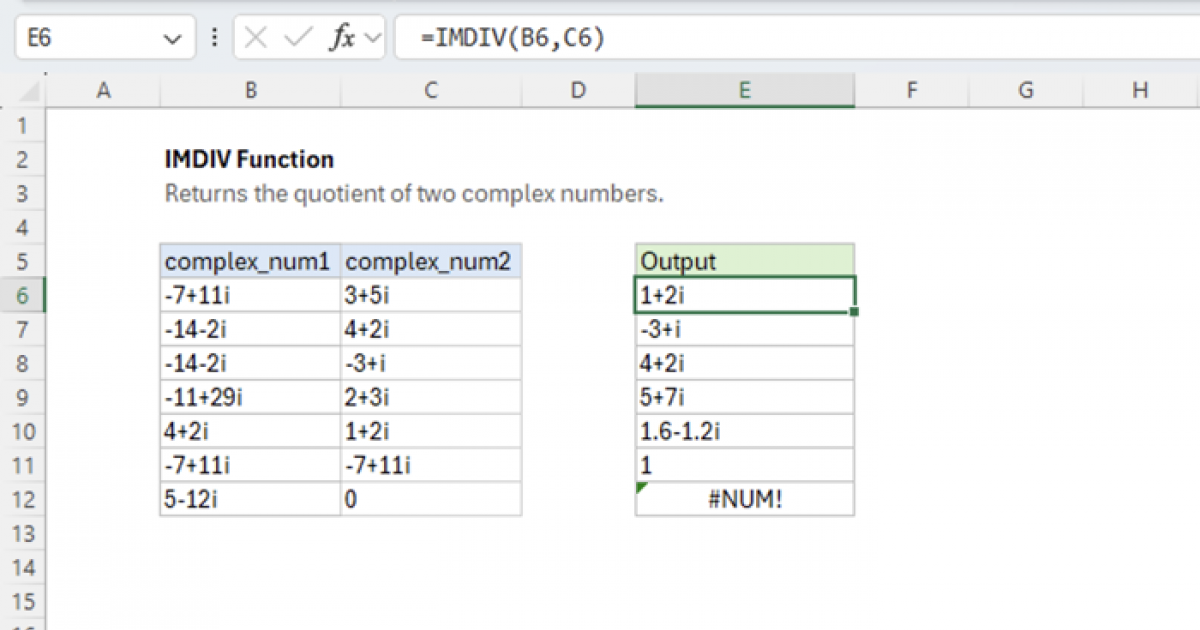Screen dimensions: 1200x630
Task: Select column E by clicking its header
Action: tap(744, 90)
